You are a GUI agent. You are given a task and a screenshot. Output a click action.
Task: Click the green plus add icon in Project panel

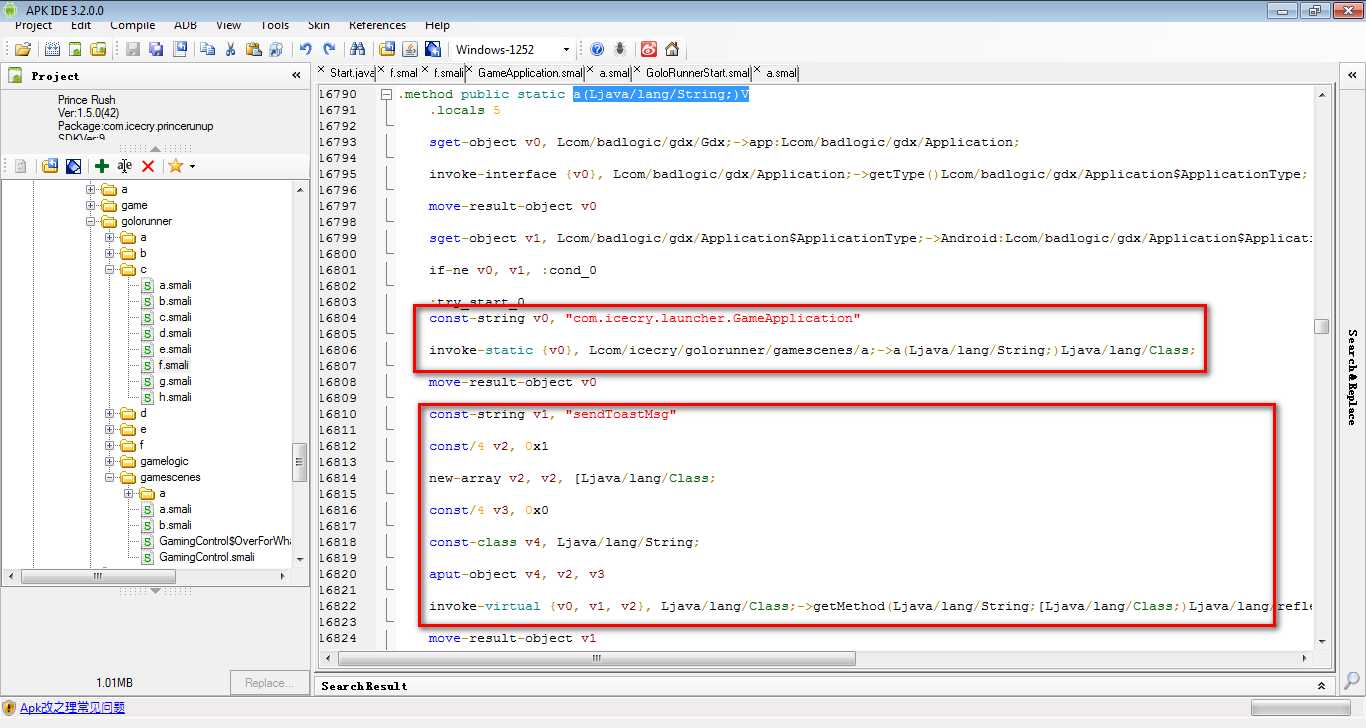101,166
